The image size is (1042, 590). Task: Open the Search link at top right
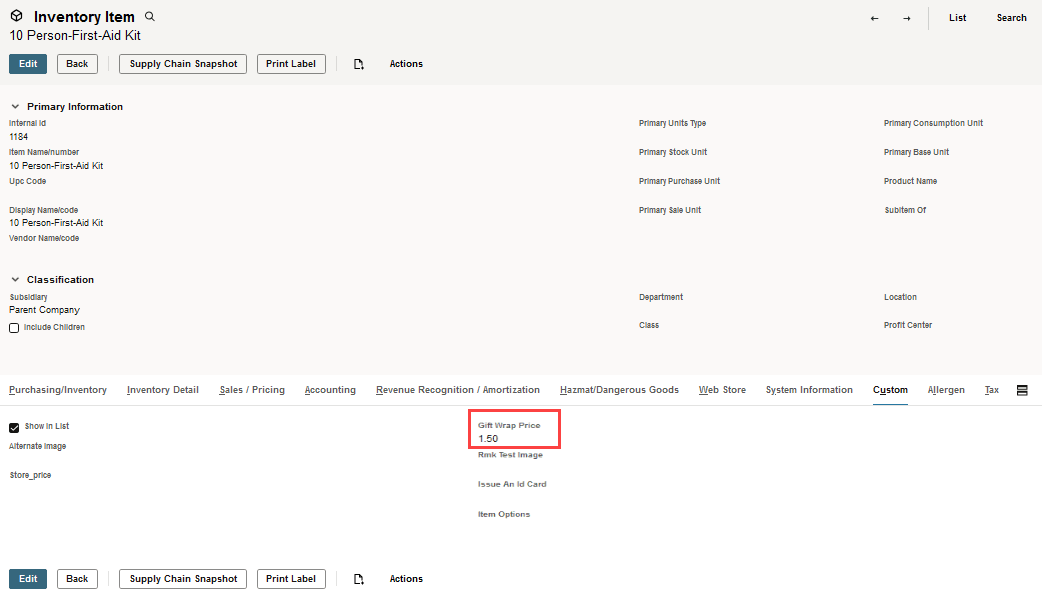1011,18
